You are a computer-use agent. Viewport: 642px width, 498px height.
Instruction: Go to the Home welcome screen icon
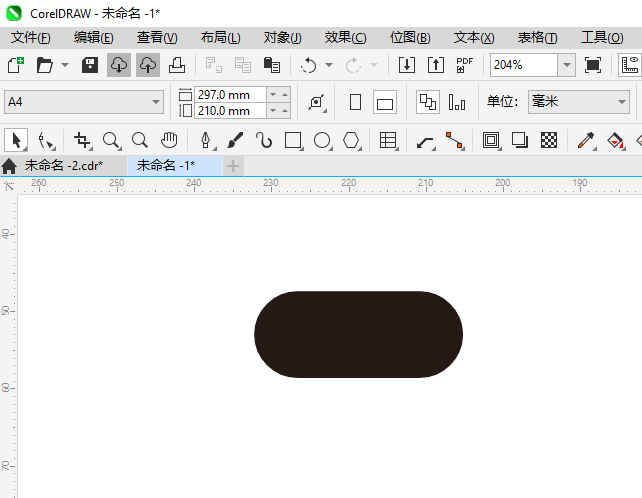(x=9, y=166)
